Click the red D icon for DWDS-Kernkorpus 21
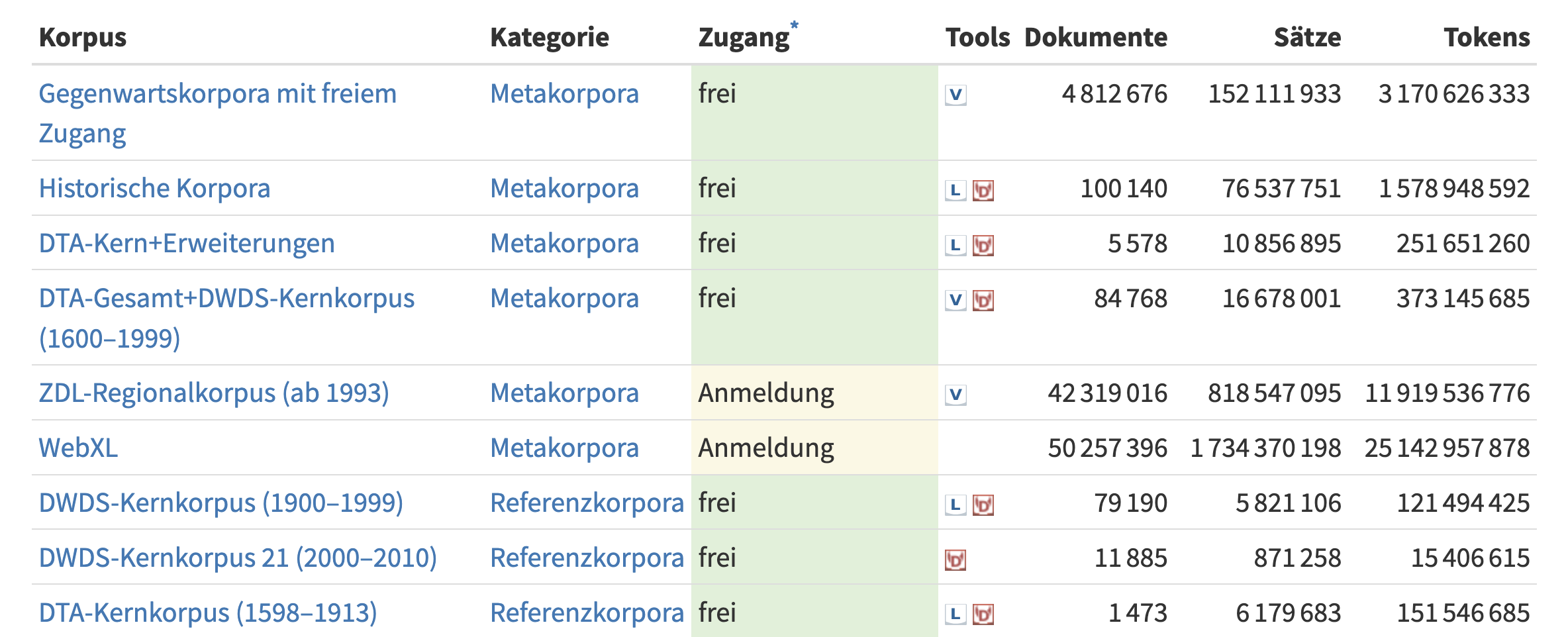This screenshot has width=1568, height=637. point(955,560)
